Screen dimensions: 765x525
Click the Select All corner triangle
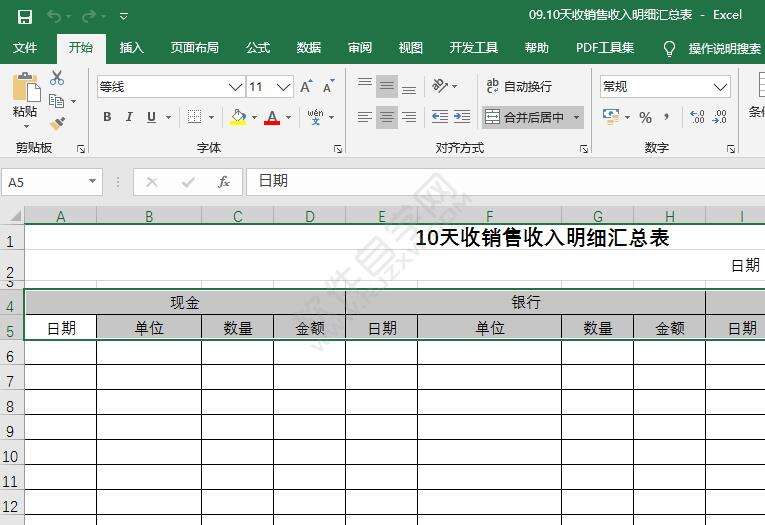(x=16, y=216)
